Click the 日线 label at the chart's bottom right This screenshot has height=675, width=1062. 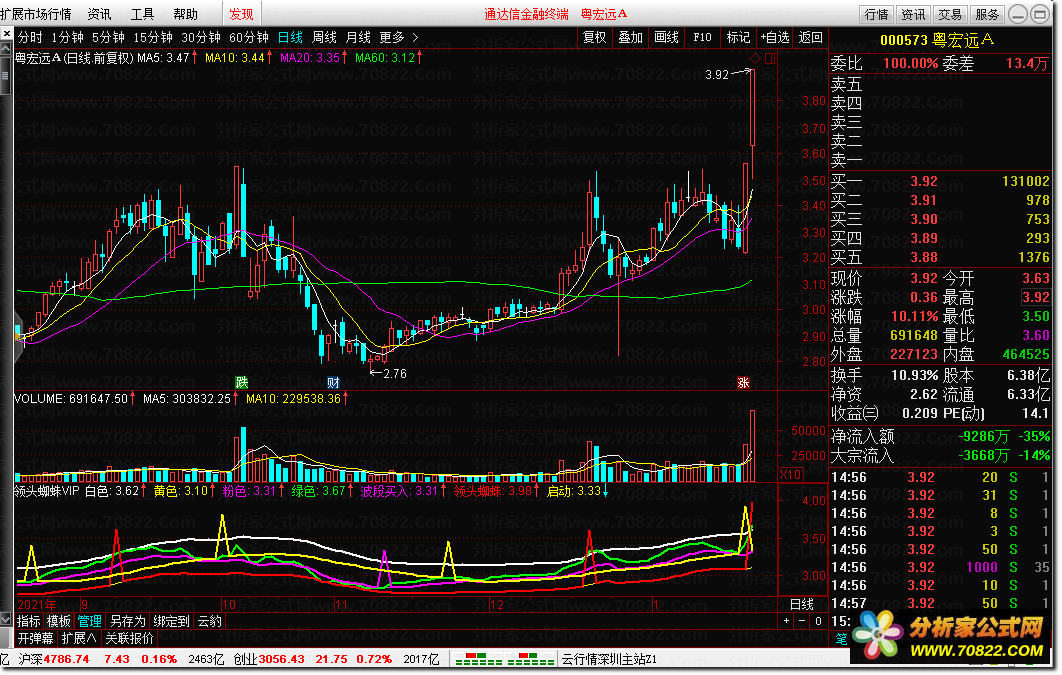[802, 604]
